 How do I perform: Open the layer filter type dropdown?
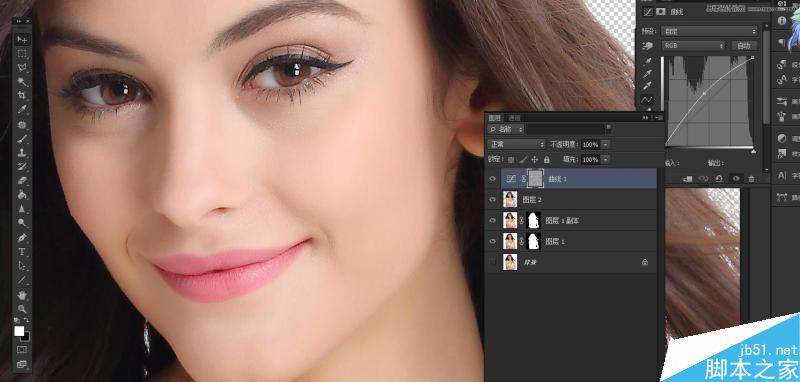point(506,130)
